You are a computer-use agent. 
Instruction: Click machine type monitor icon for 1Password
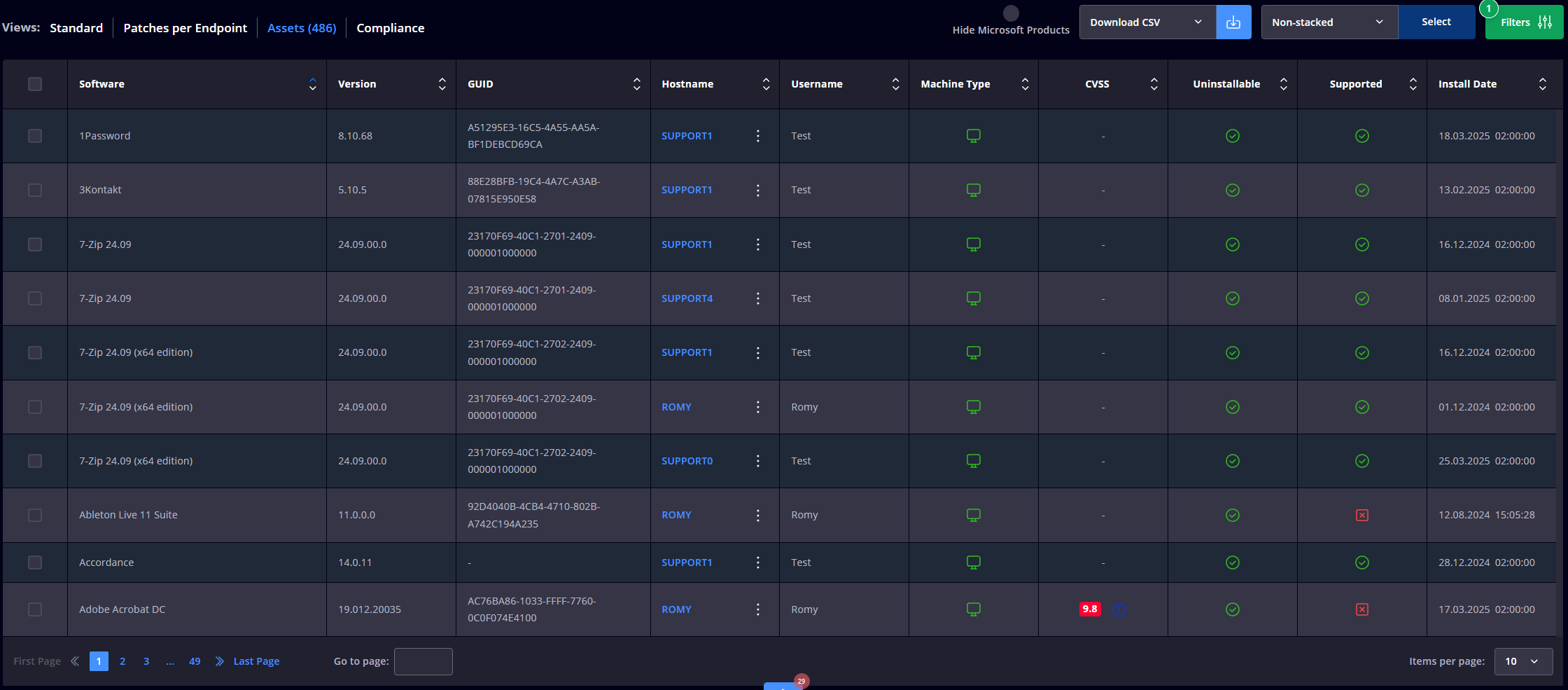click(974, 136)
